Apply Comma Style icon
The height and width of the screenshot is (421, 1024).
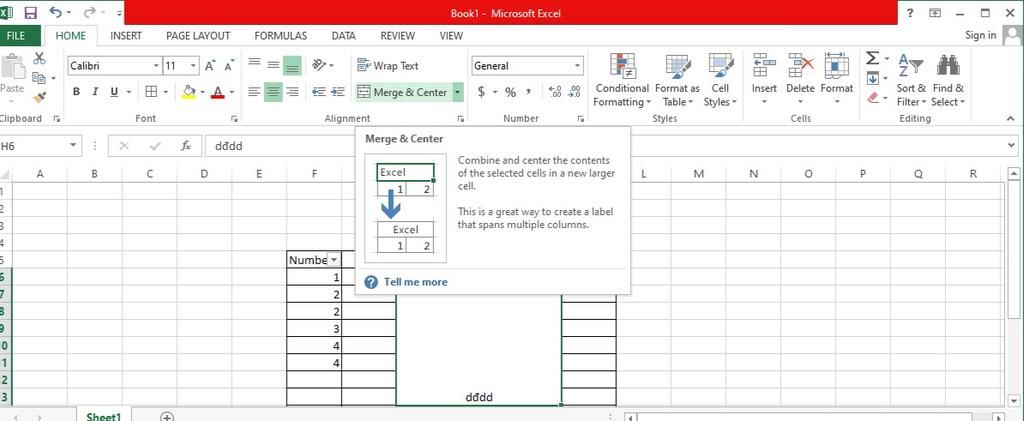tap(528, 92)
